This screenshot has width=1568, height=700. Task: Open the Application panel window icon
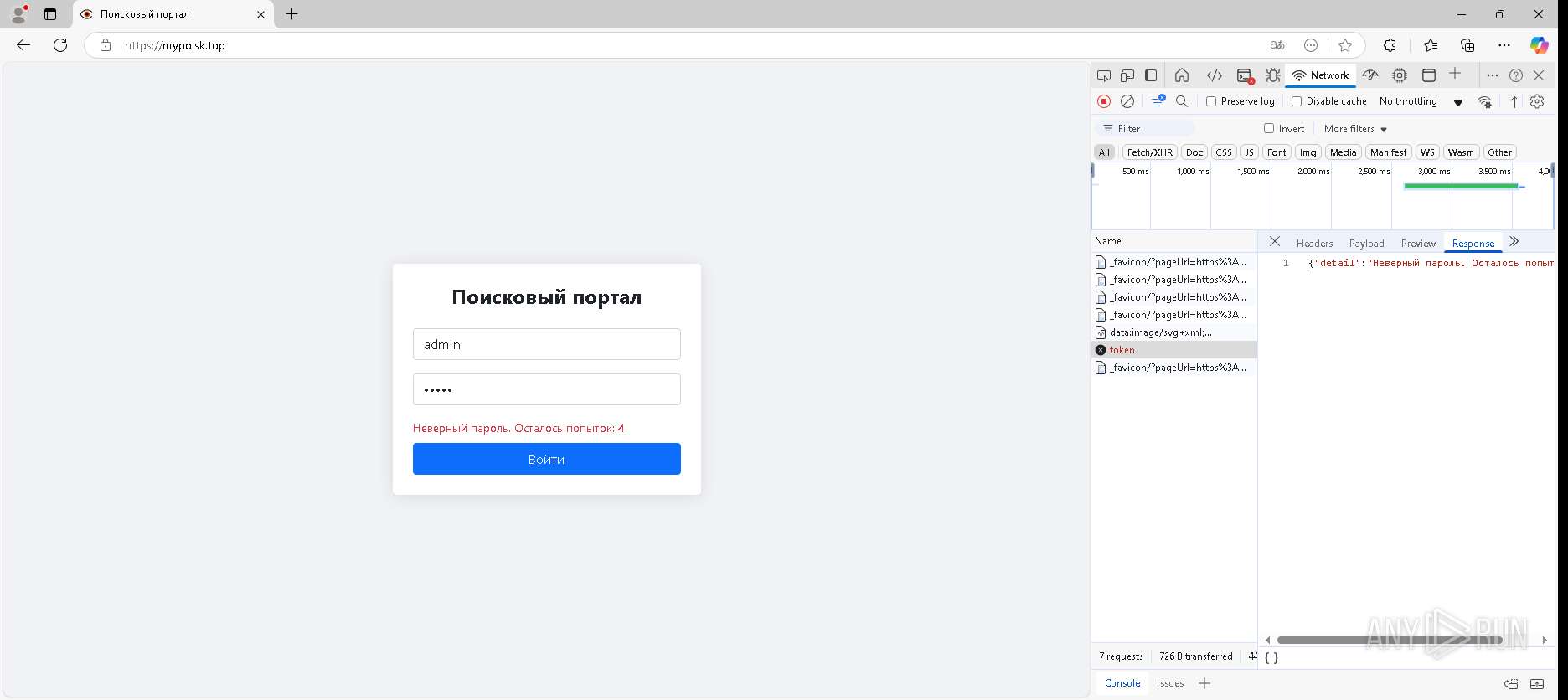coord(1429,75)
